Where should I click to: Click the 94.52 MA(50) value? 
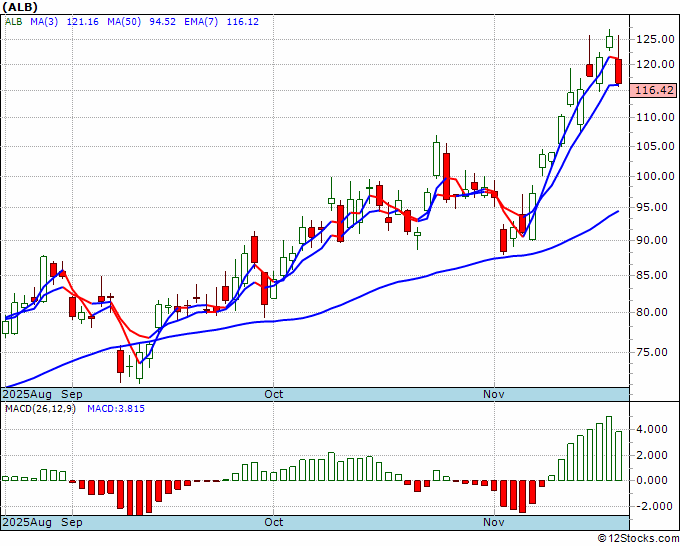pyautogui.click(x=162, y=22)
